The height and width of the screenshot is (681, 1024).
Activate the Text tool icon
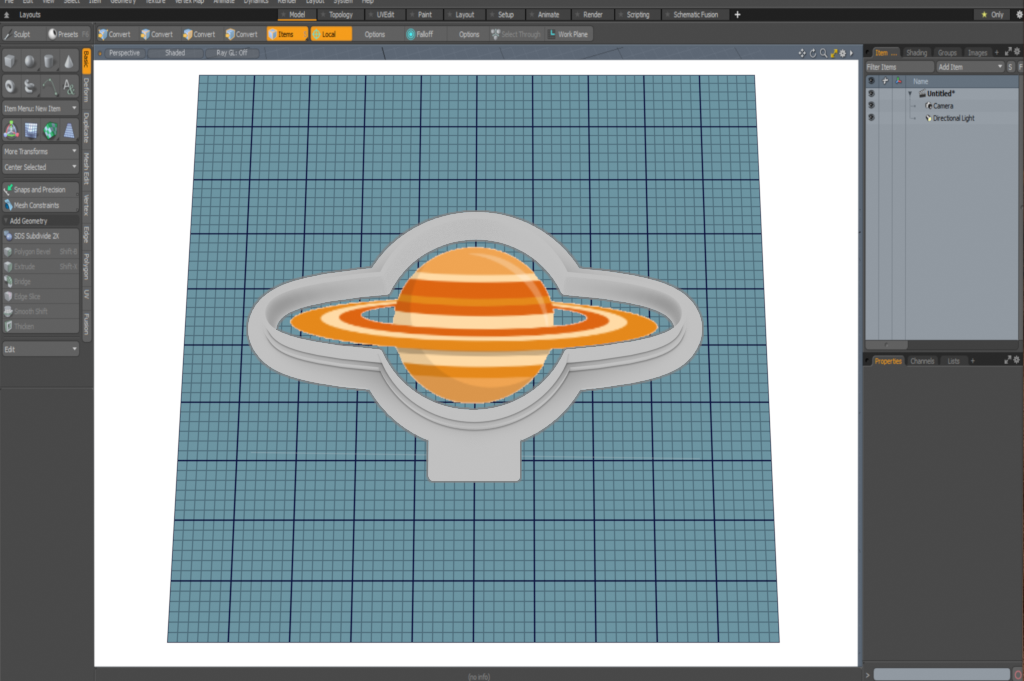69,87
